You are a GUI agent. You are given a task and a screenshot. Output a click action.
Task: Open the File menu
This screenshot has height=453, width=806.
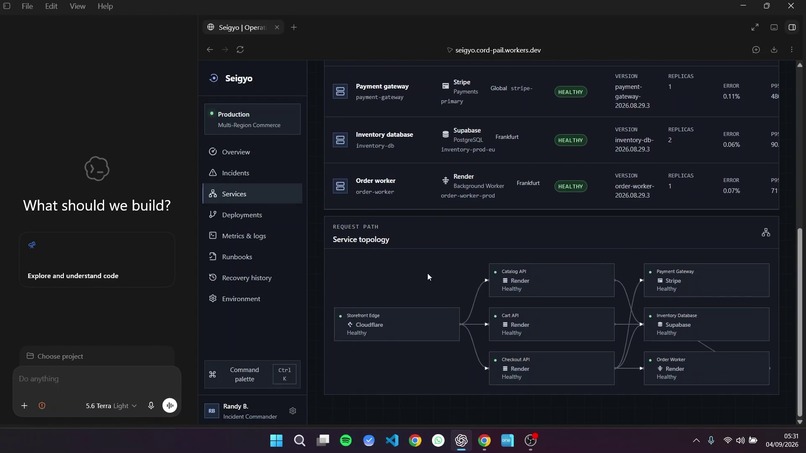(27, 6)
